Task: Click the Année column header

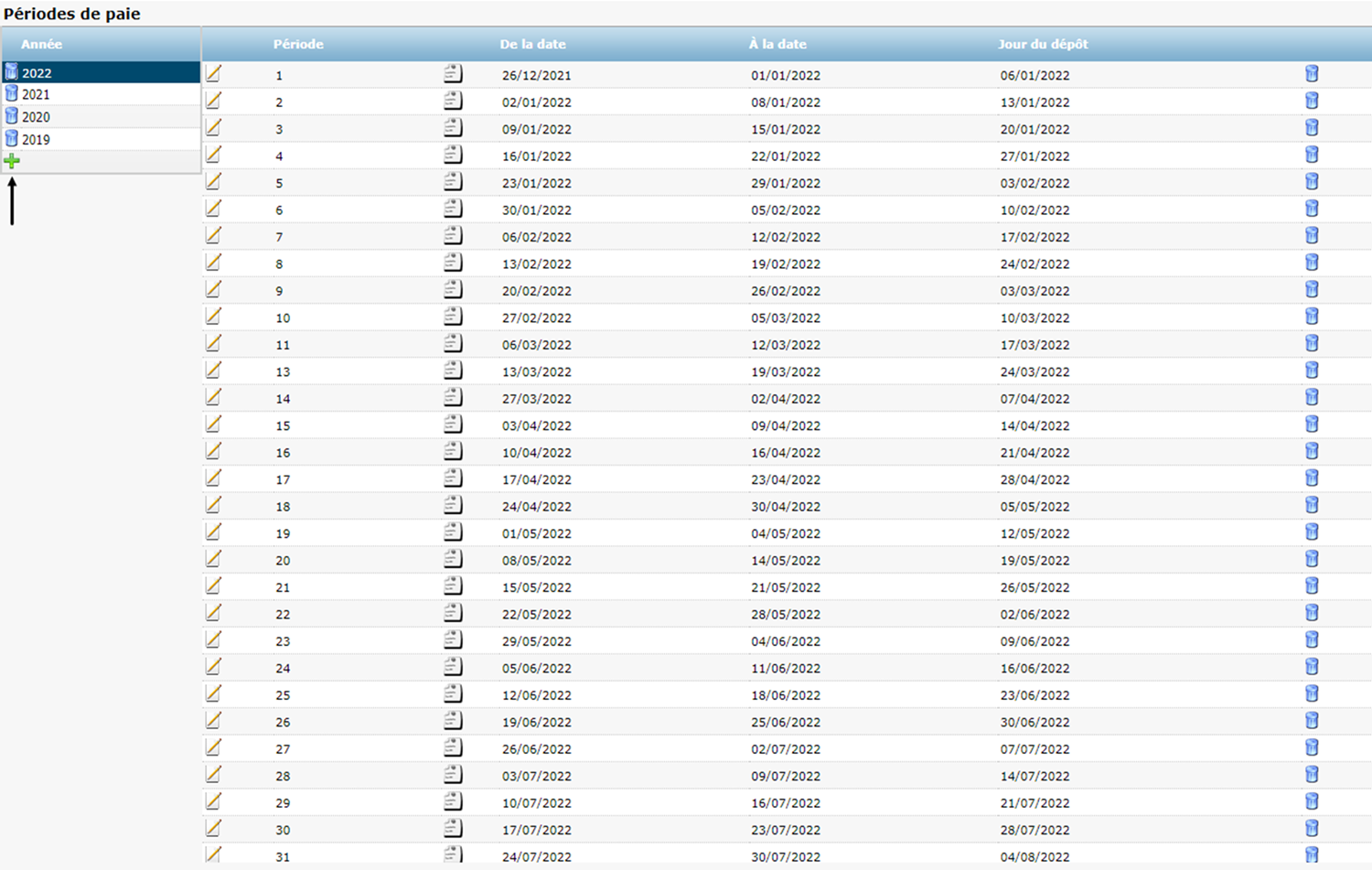Action: [x=42, y=44]
